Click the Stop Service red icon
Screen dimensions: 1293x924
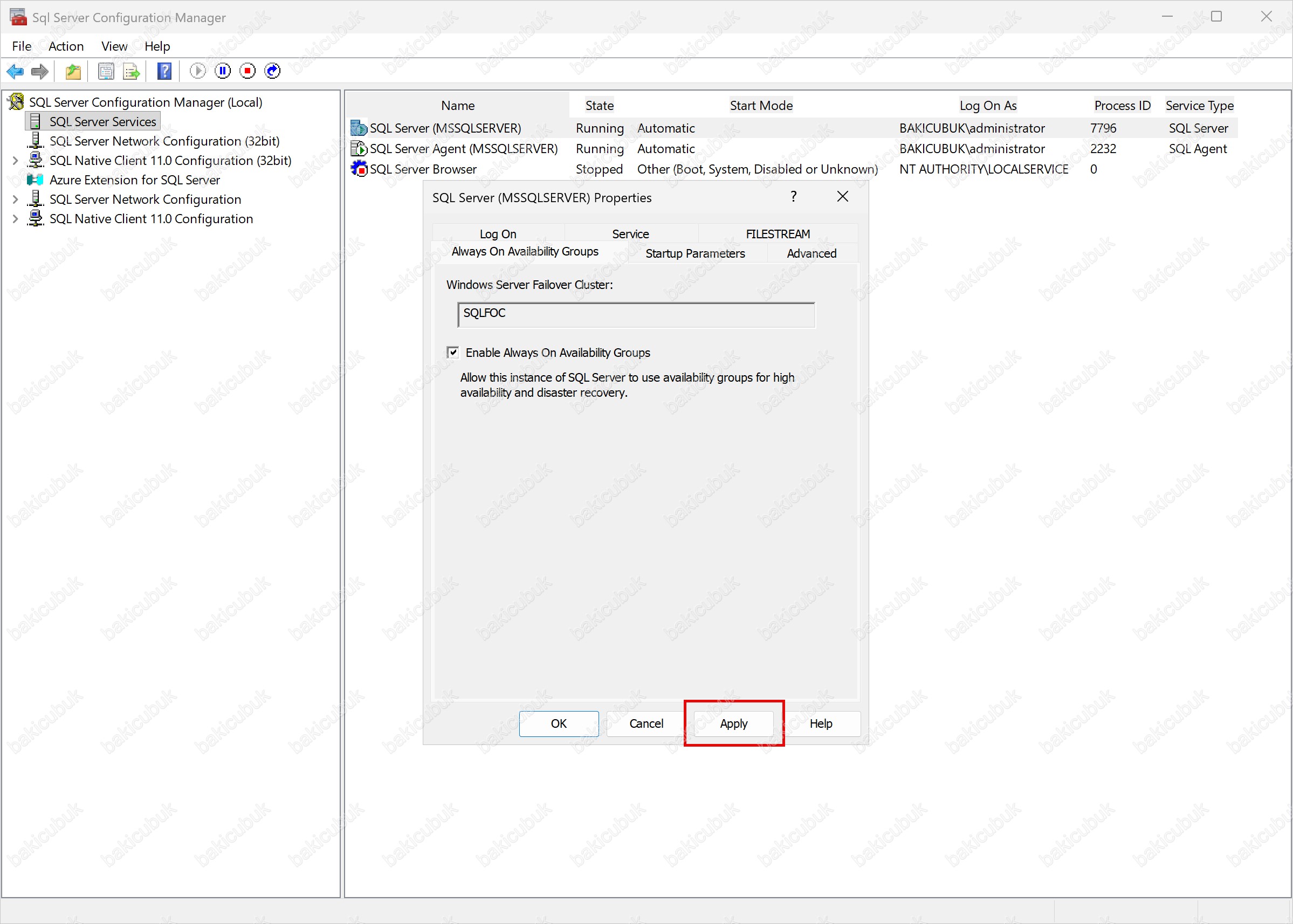point(247,71)
